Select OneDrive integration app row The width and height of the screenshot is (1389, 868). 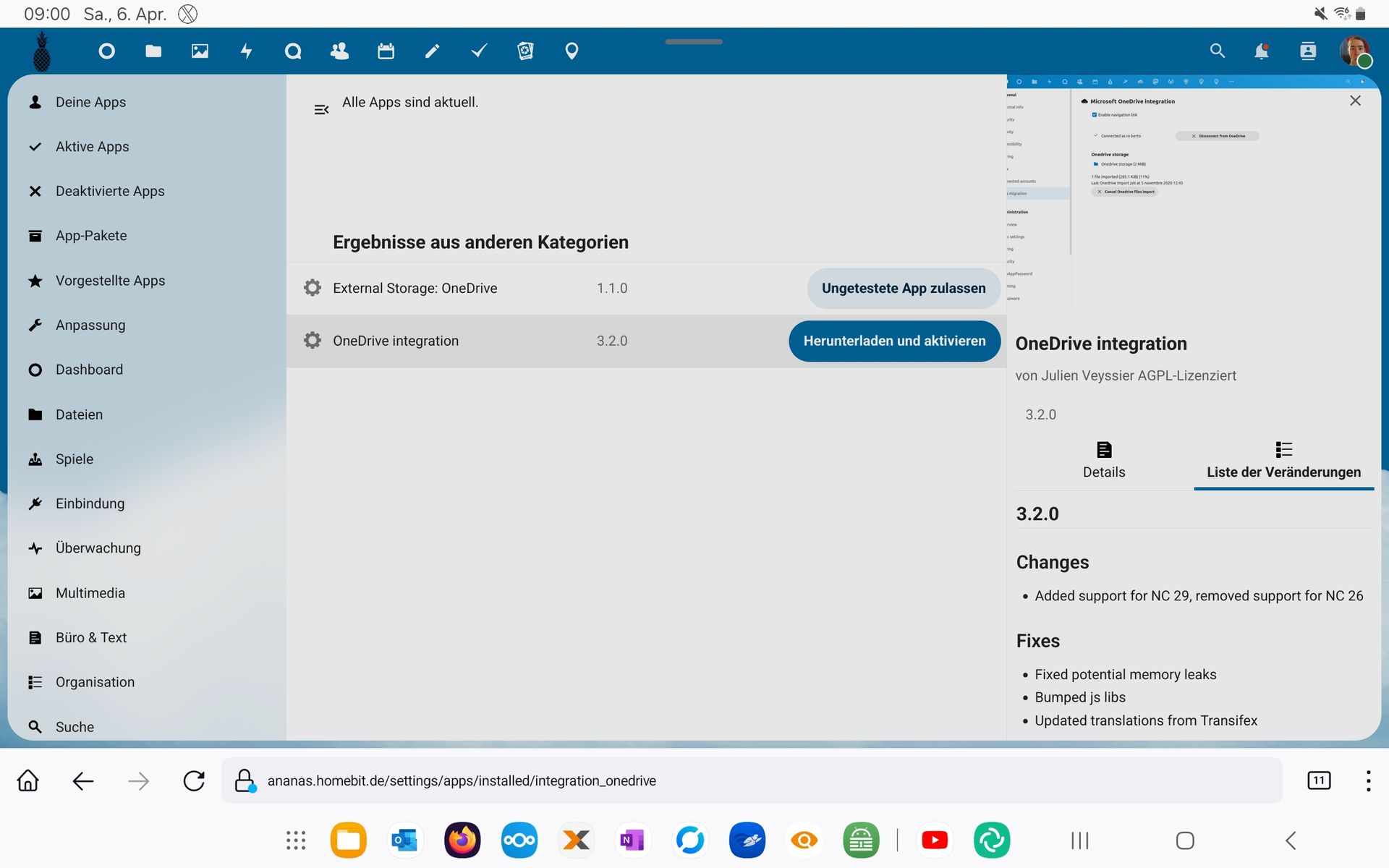(x=646, y=341)
